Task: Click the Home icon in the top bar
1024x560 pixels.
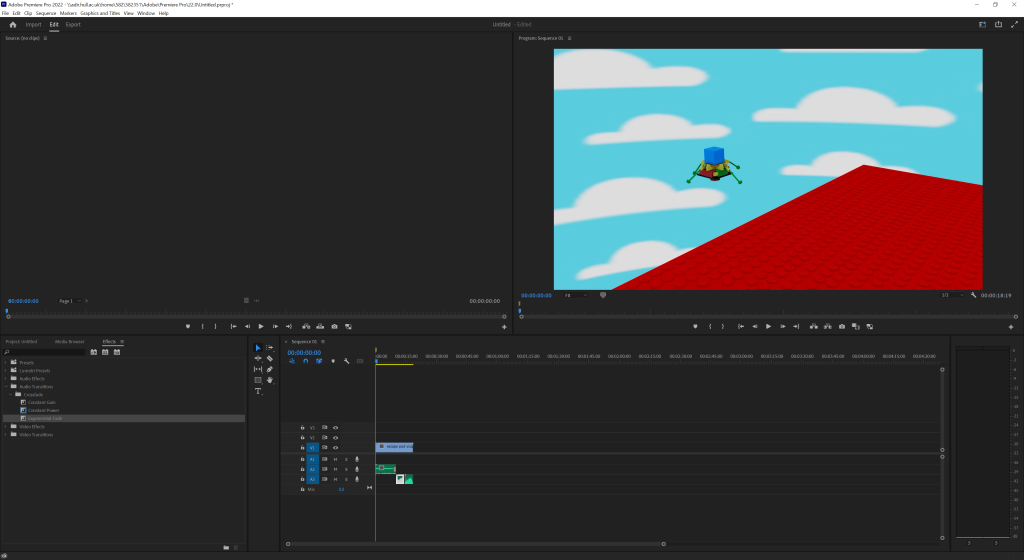Action: (x=13, y=24)
